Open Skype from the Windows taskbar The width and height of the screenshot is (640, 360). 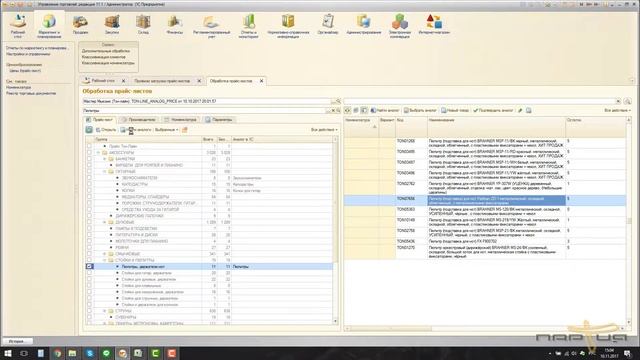pyautogui.click(x=90, y=353)
